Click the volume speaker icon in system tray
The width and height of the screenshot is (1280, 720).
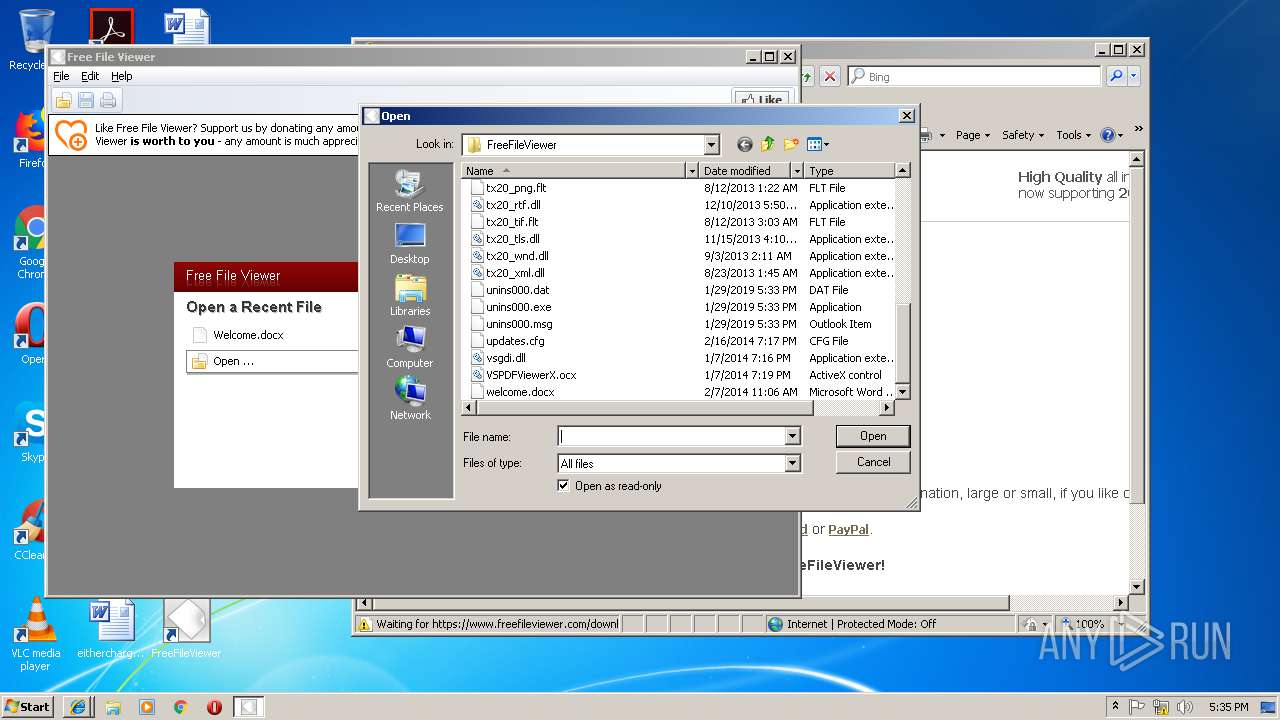[x=1185, y=707]
